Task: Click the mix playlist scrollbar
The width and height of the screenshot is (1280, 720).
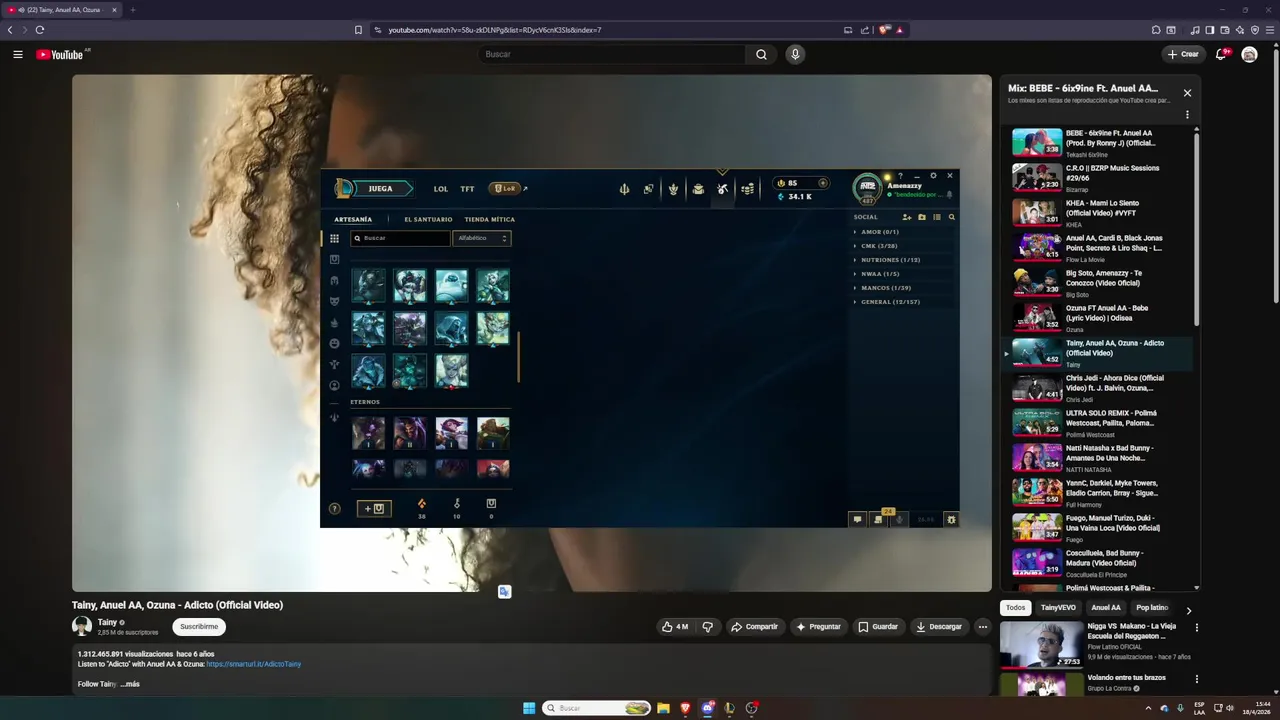Action: click(1196, 228)
